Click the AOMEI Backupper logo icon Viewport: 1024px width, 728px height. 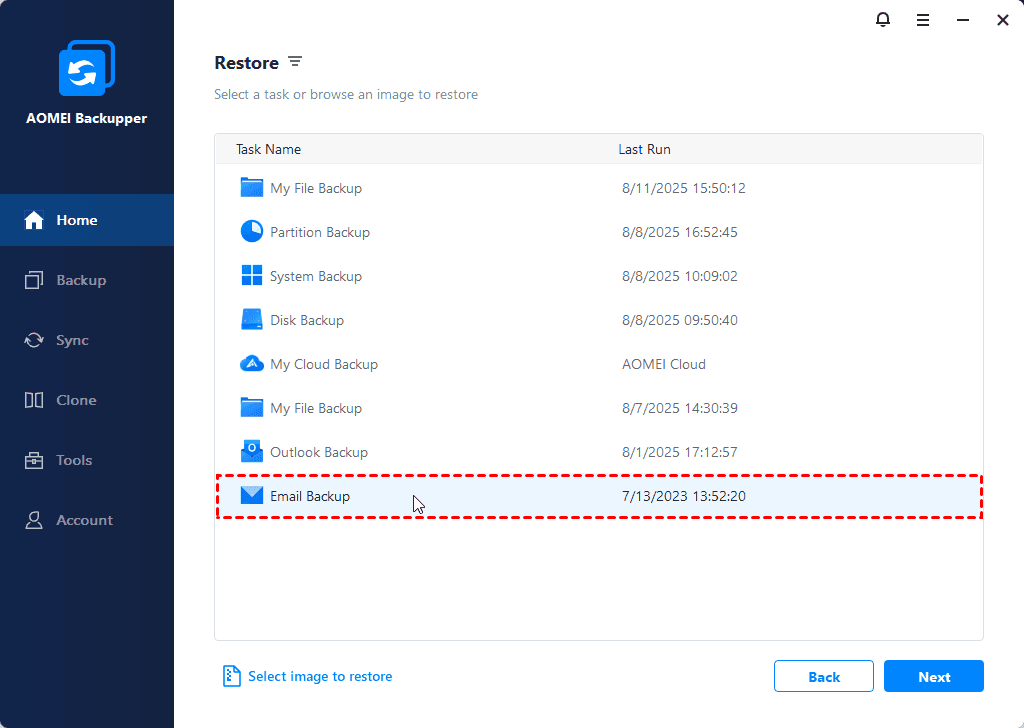87,70
